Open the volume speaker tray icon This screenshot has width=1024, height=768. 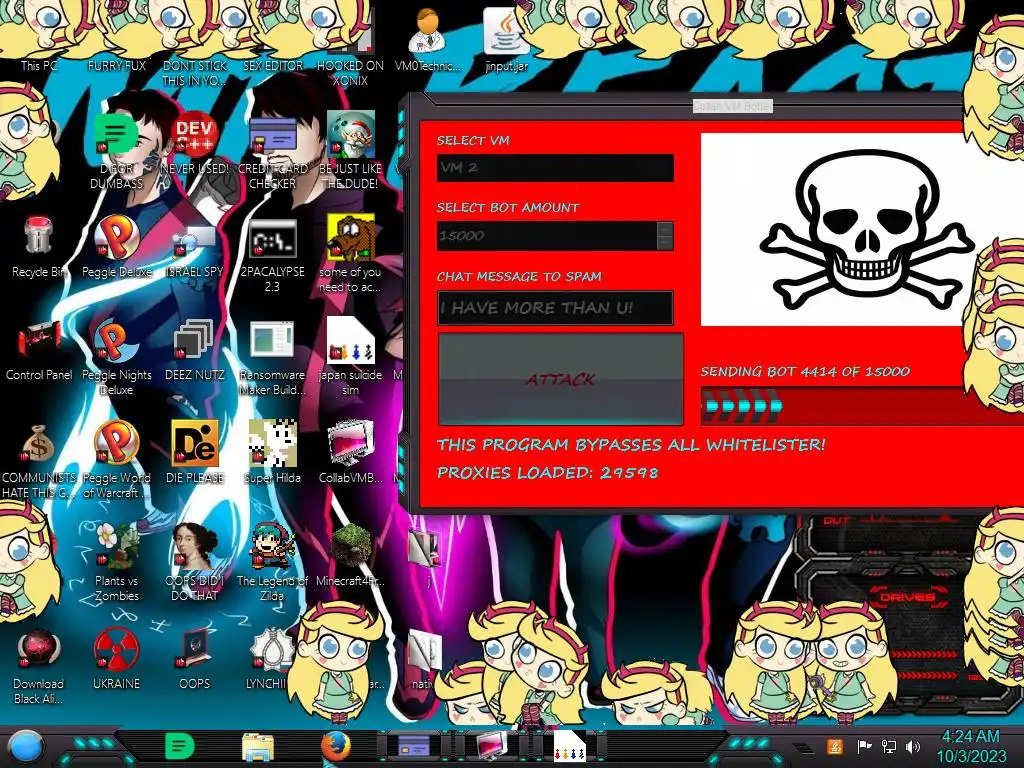pyautogui.click(x=913, y=746)
